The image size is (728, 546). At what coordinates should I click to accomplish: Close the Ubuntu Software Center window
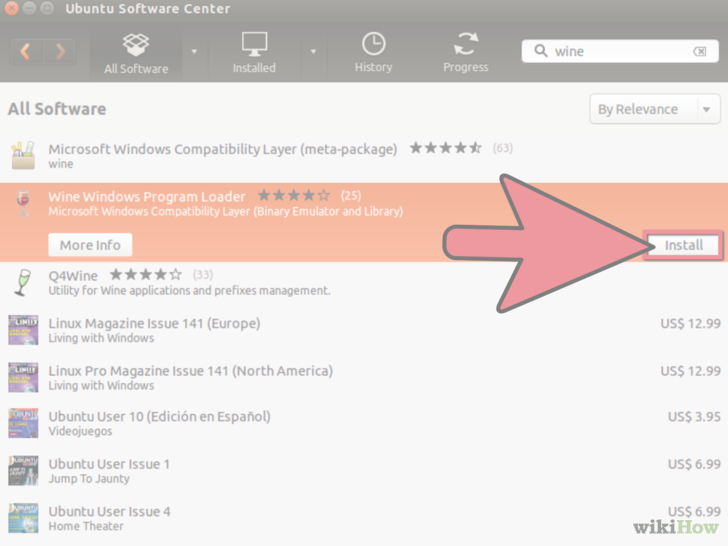(x=11, y=8)
